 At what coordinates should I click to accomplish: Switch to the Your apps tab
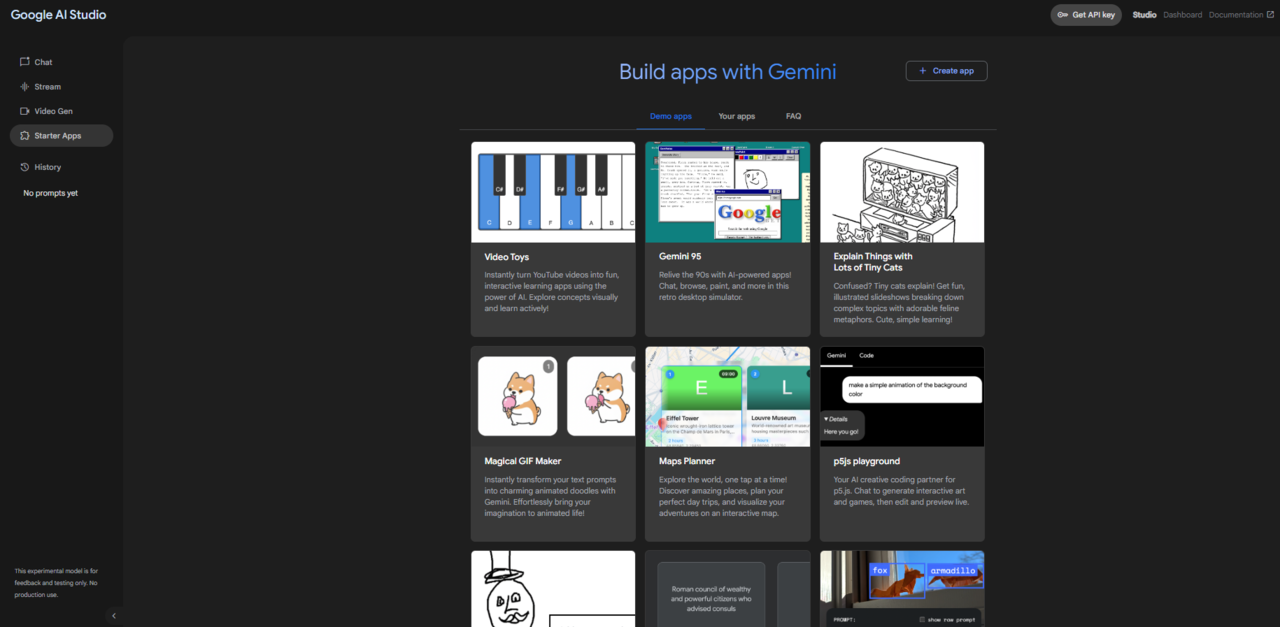click(737, 117)
